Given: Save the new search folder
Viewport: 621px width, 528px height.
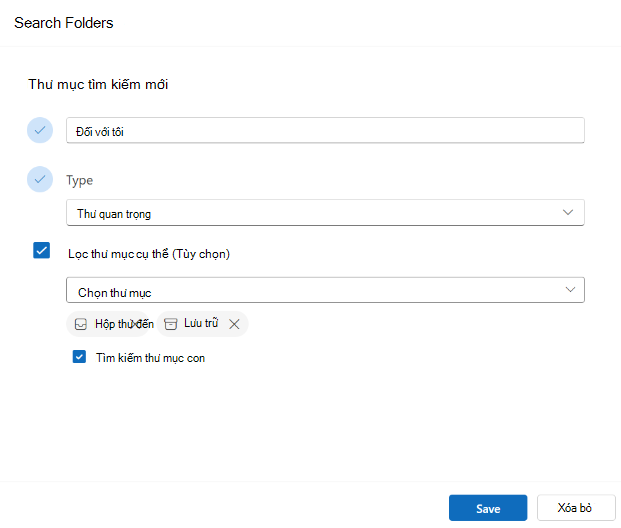Looking at the screenshot, I should coord(488,508).
